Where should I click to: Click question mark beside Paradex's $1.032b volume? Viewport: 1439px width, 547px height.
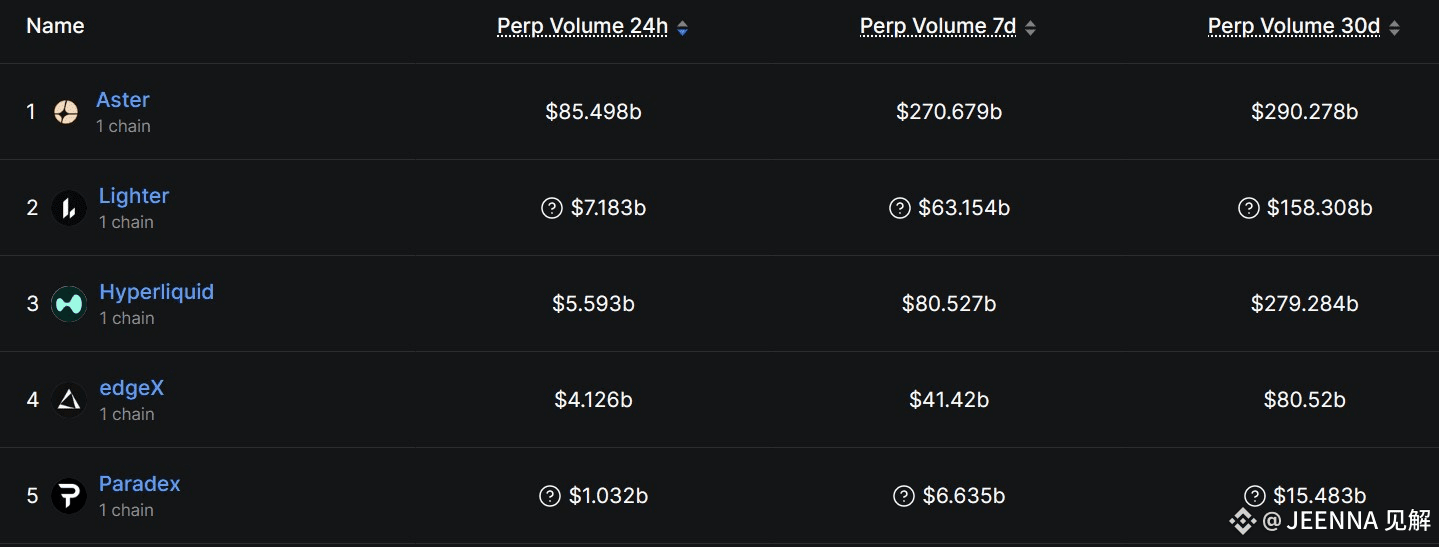[x=549, y=496]
